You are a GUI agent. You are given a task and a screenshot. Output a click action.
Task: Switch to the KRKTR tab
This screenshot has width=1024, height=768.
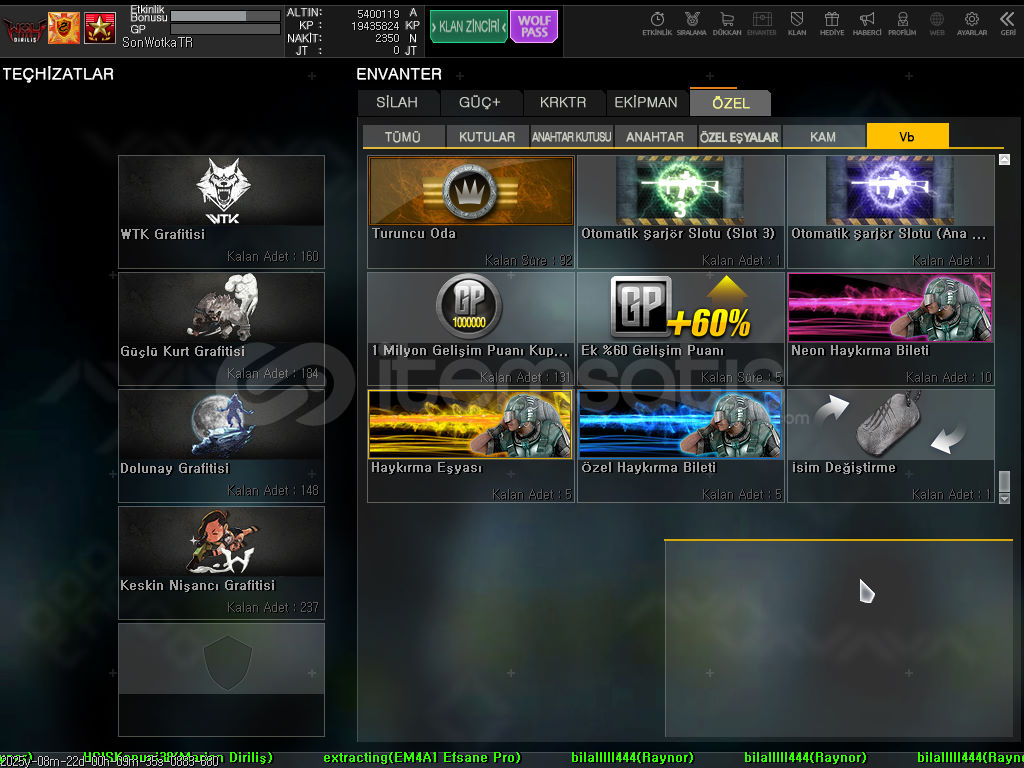(x=563, y=103)
